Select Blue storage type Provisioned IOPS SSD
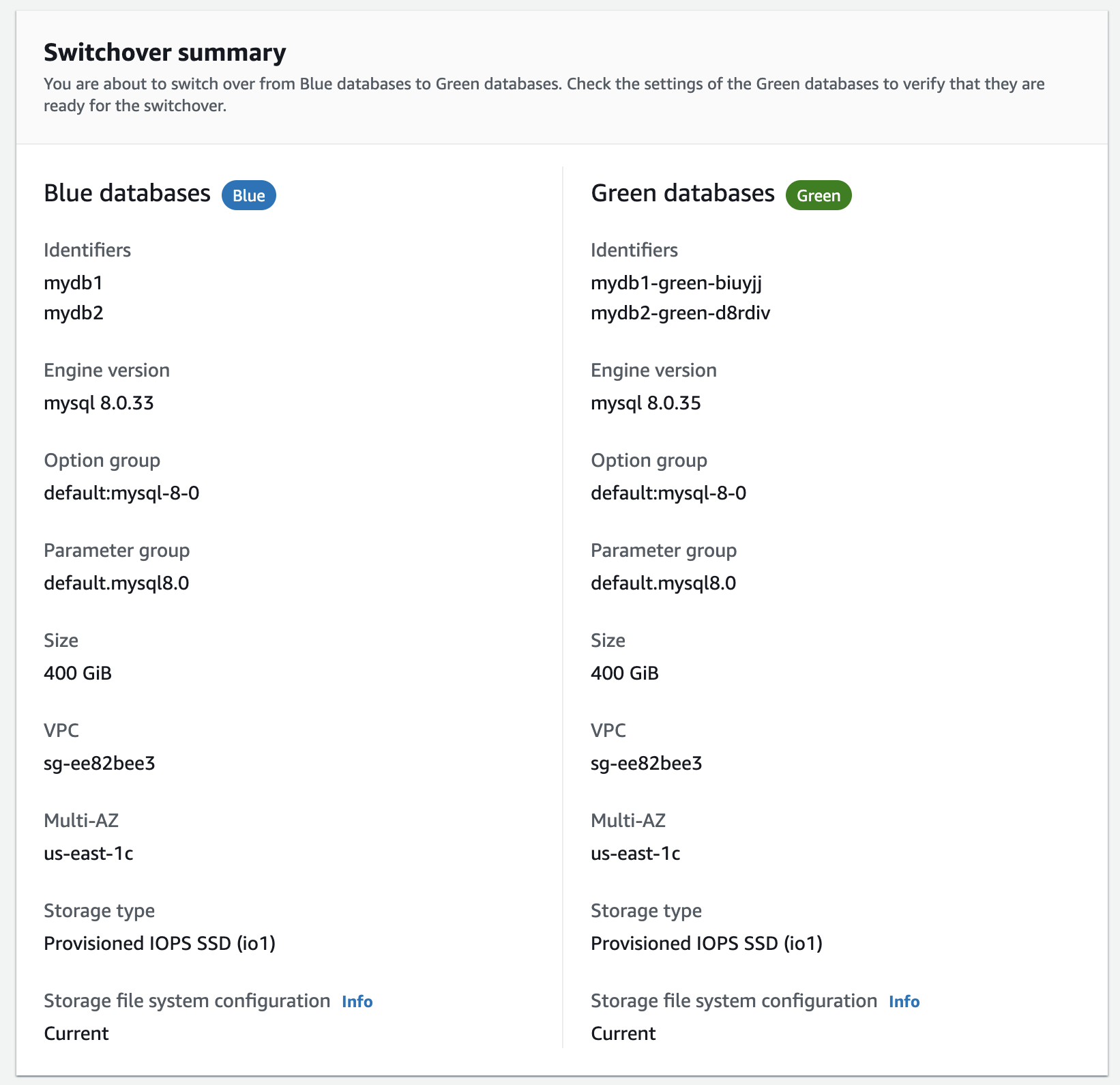 160,943
